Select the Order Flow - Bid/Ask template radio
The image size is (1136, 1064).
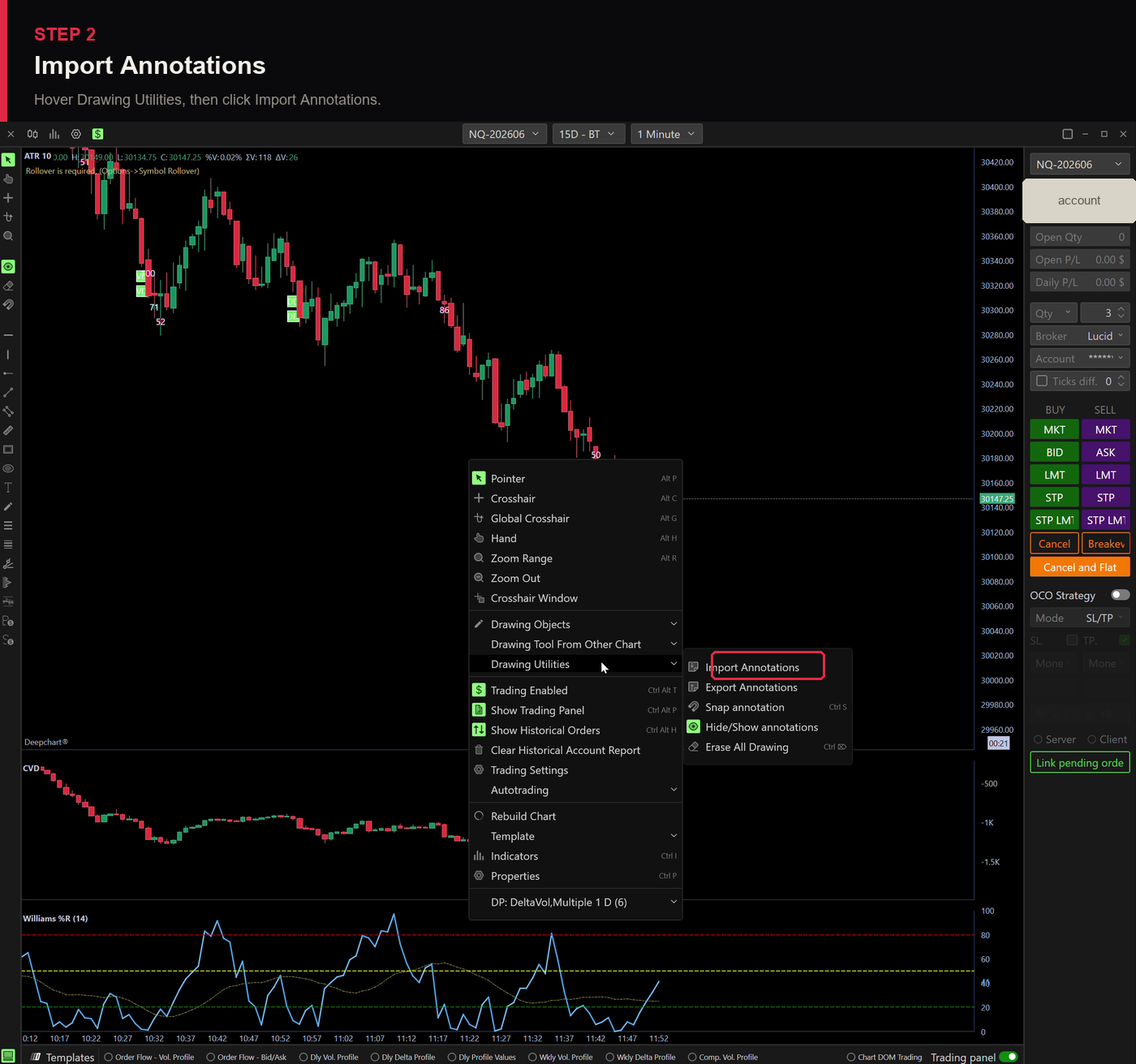click(x=211, y=1057)
